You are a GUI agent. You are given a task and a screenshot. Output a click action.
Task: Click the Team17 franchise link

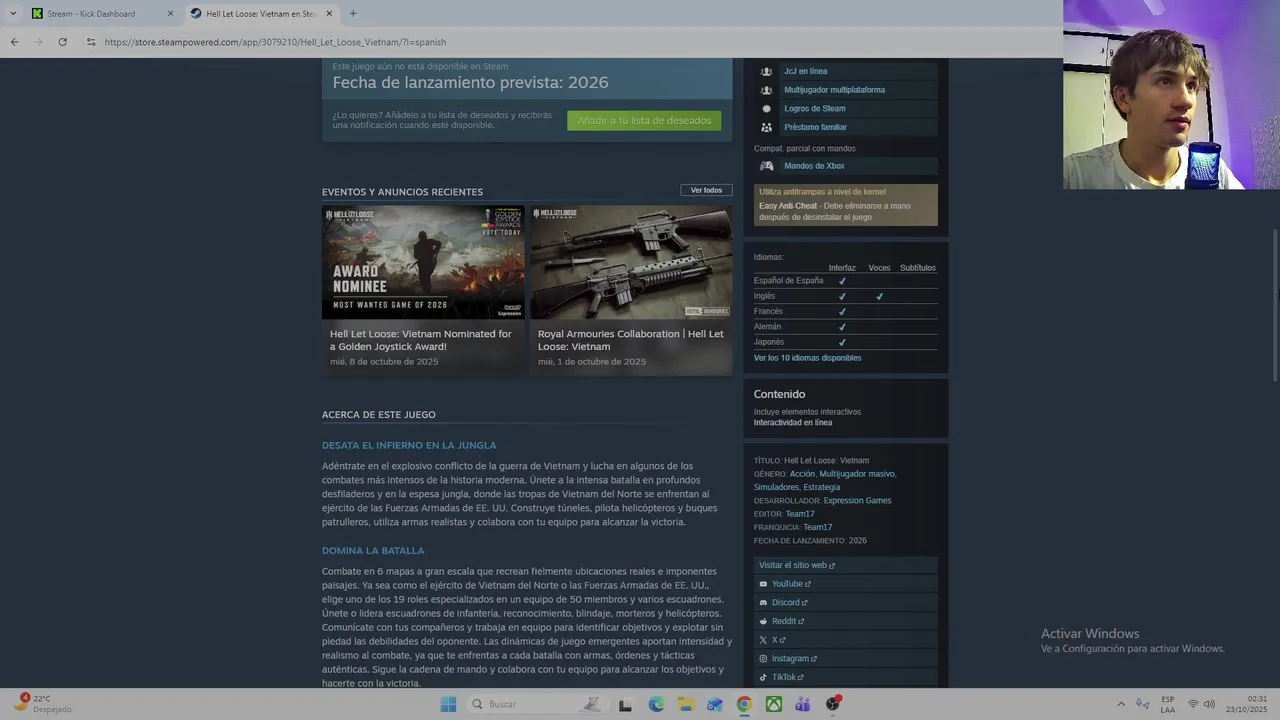pos(817,527)
